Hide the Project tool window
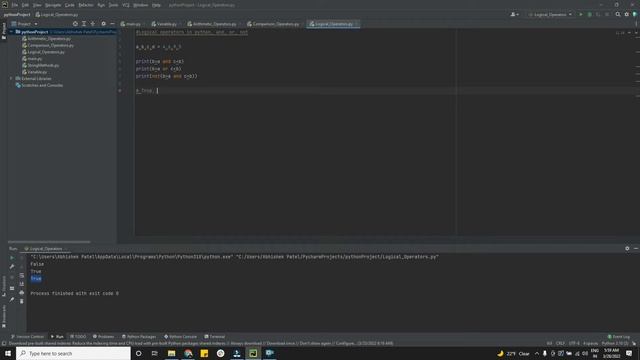The height and width of the screenshot is (360, 640). [x=112, y=24]
